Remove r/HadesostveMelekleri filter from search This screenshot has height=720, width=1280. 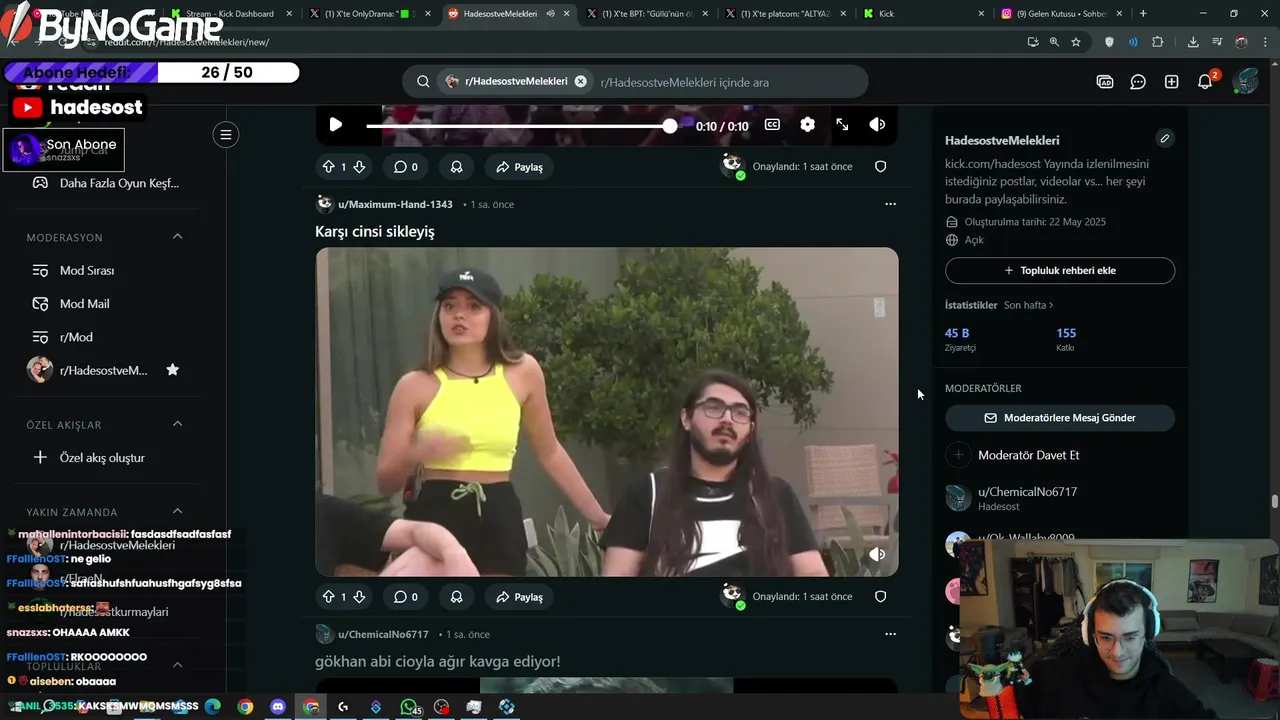click(580, 82)
